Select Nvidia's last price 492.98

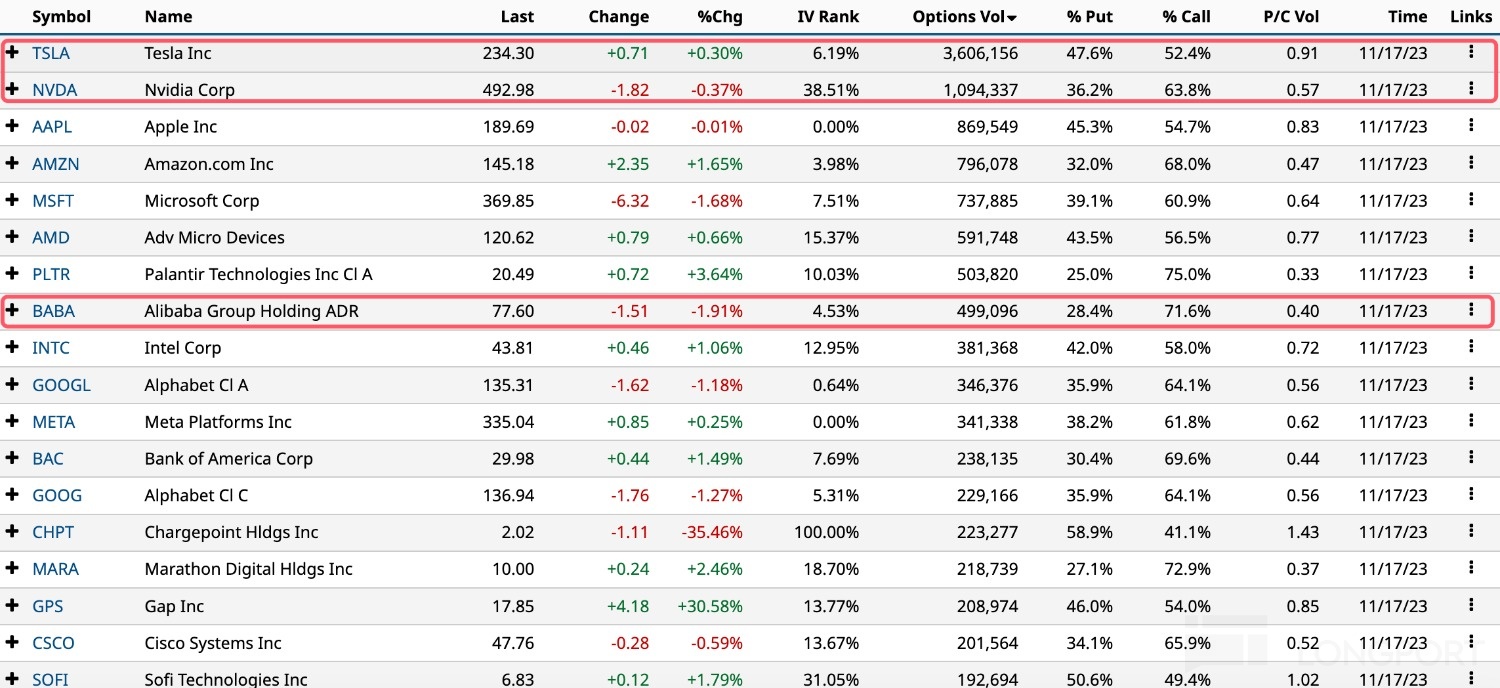click(508, 90)
